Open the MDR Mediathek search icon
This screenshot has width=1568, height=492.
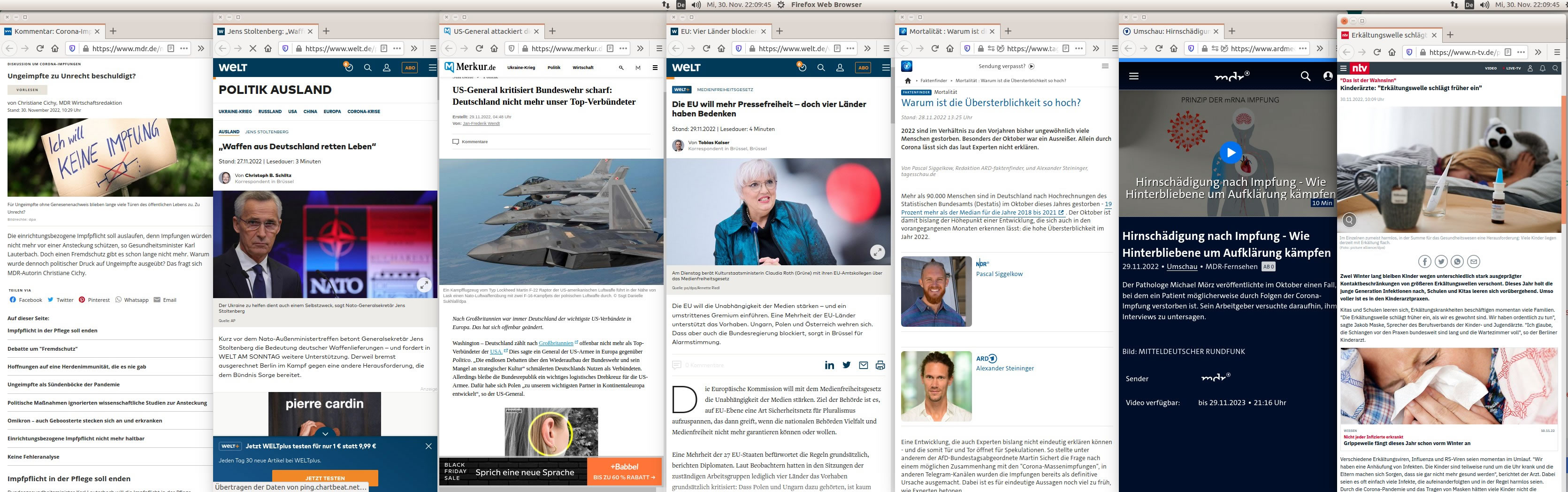tap(1306, 76)
